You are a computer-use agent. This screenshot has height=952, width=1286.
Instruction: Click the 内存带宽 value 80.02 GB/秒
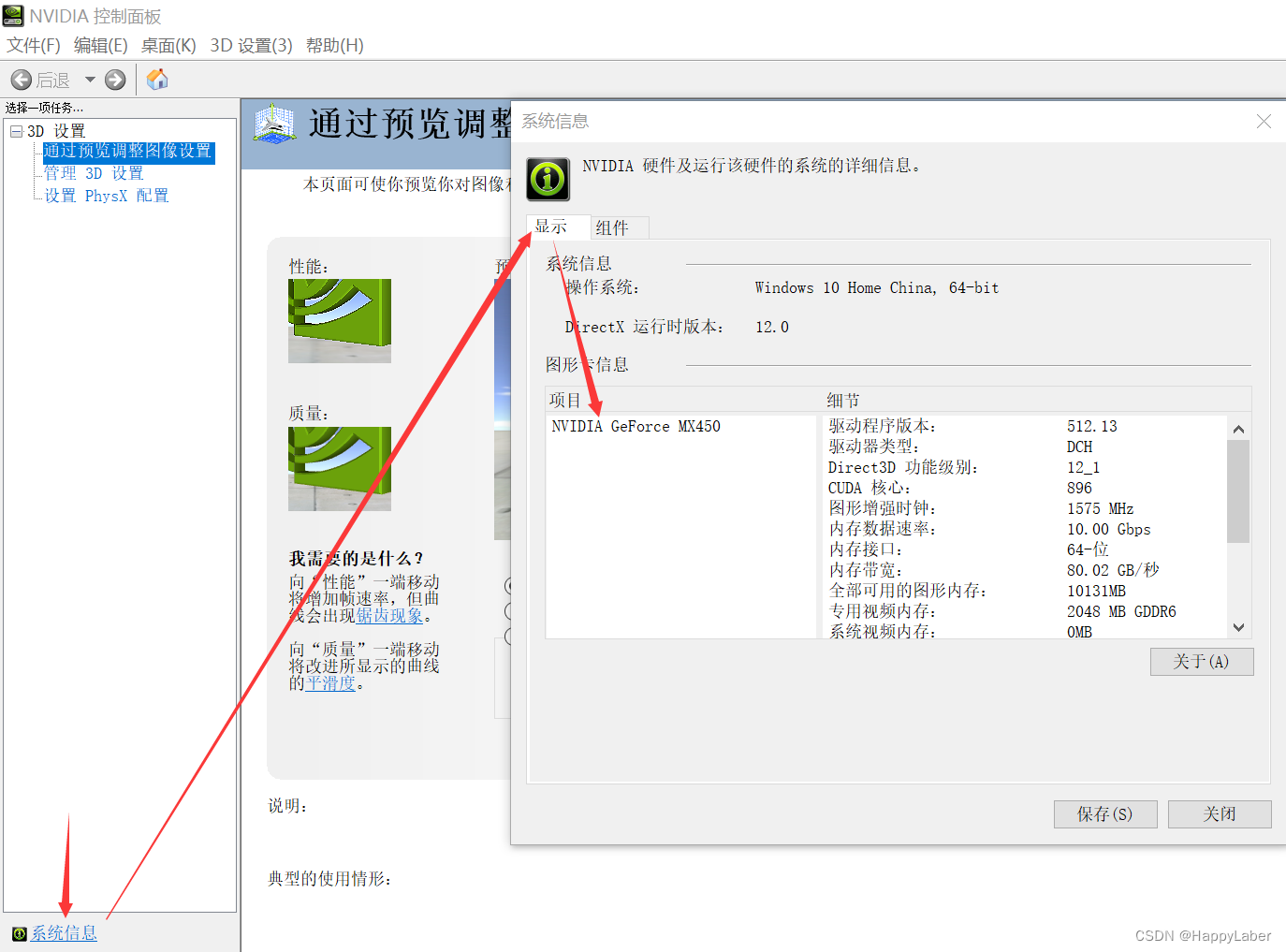pos(1113,570)
